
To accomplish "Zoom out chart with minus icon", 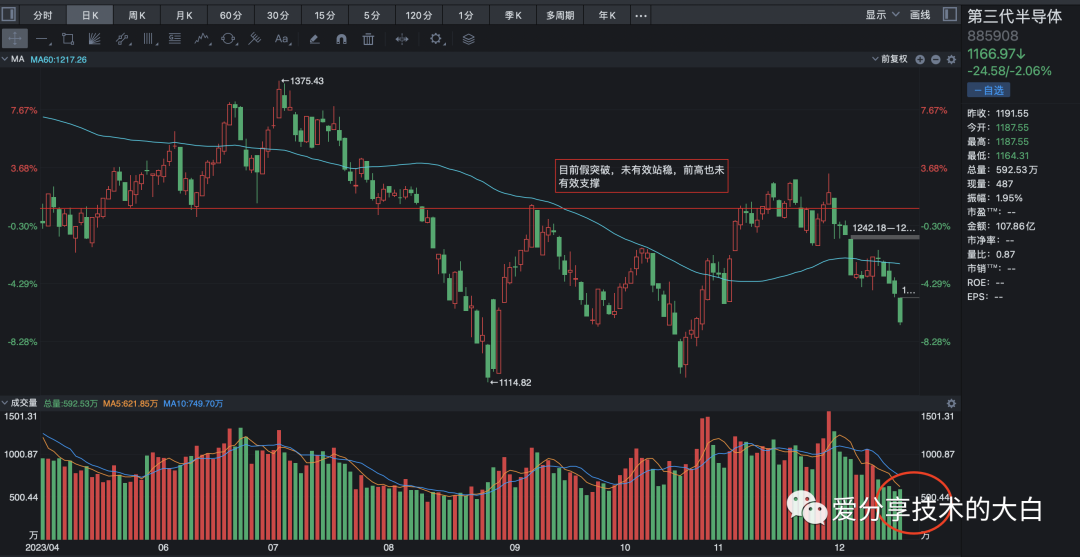I will tap(935, 60).
